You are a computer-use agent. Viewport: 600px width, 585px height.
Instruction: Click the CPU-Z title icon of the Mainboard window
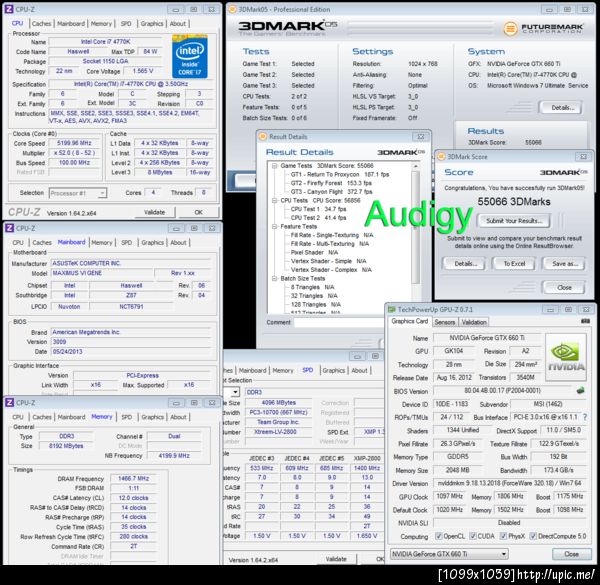(9, 228)
